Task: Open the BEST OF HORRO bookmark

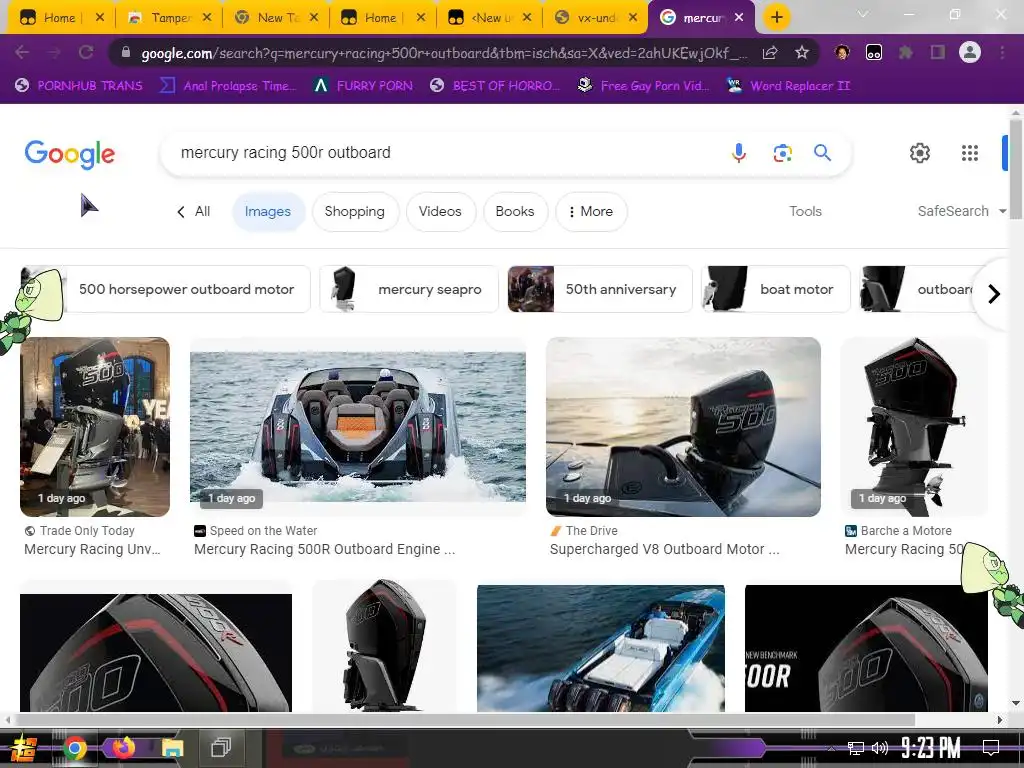Action: (495, 86)
